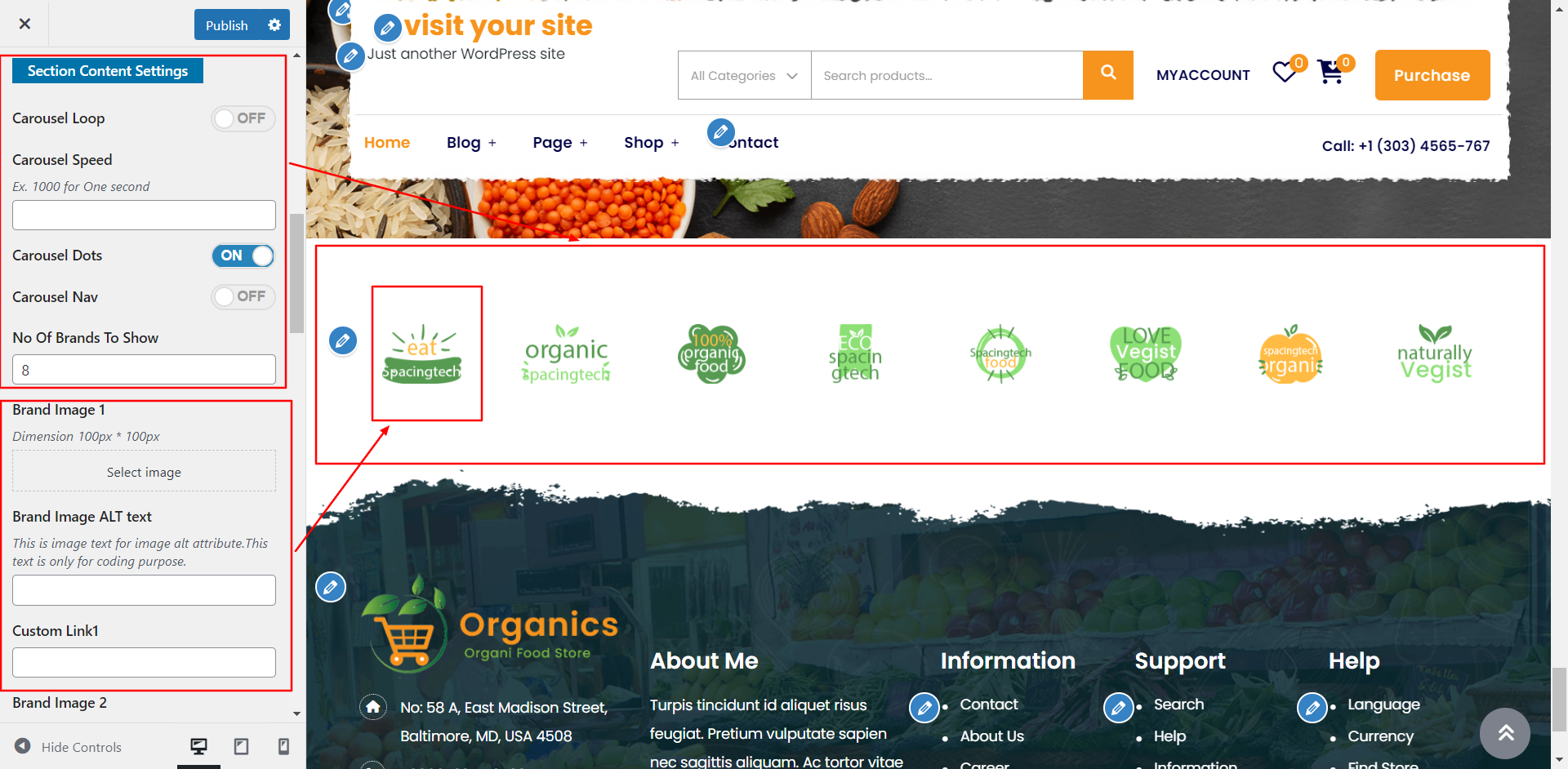
Task: Switch to tablet preview device icon
Action: click(x=241, y=746)
